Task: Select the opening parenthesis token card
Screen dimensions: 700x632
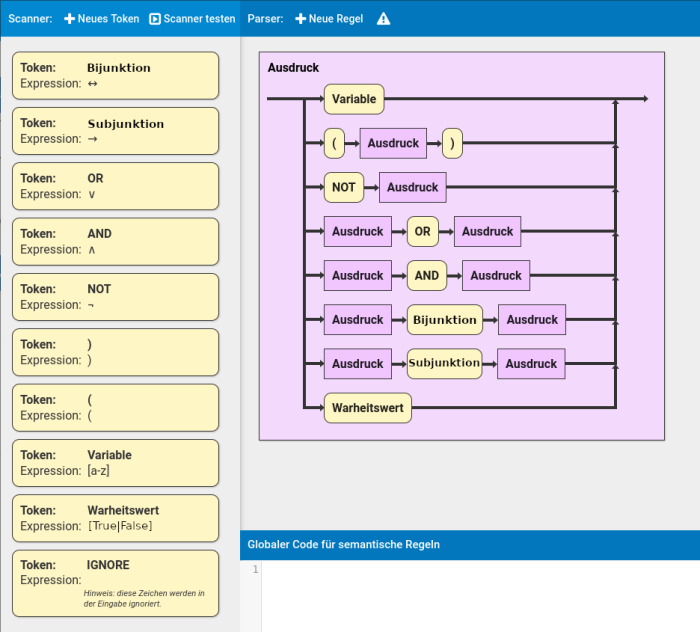Action: tap(116, 407)
